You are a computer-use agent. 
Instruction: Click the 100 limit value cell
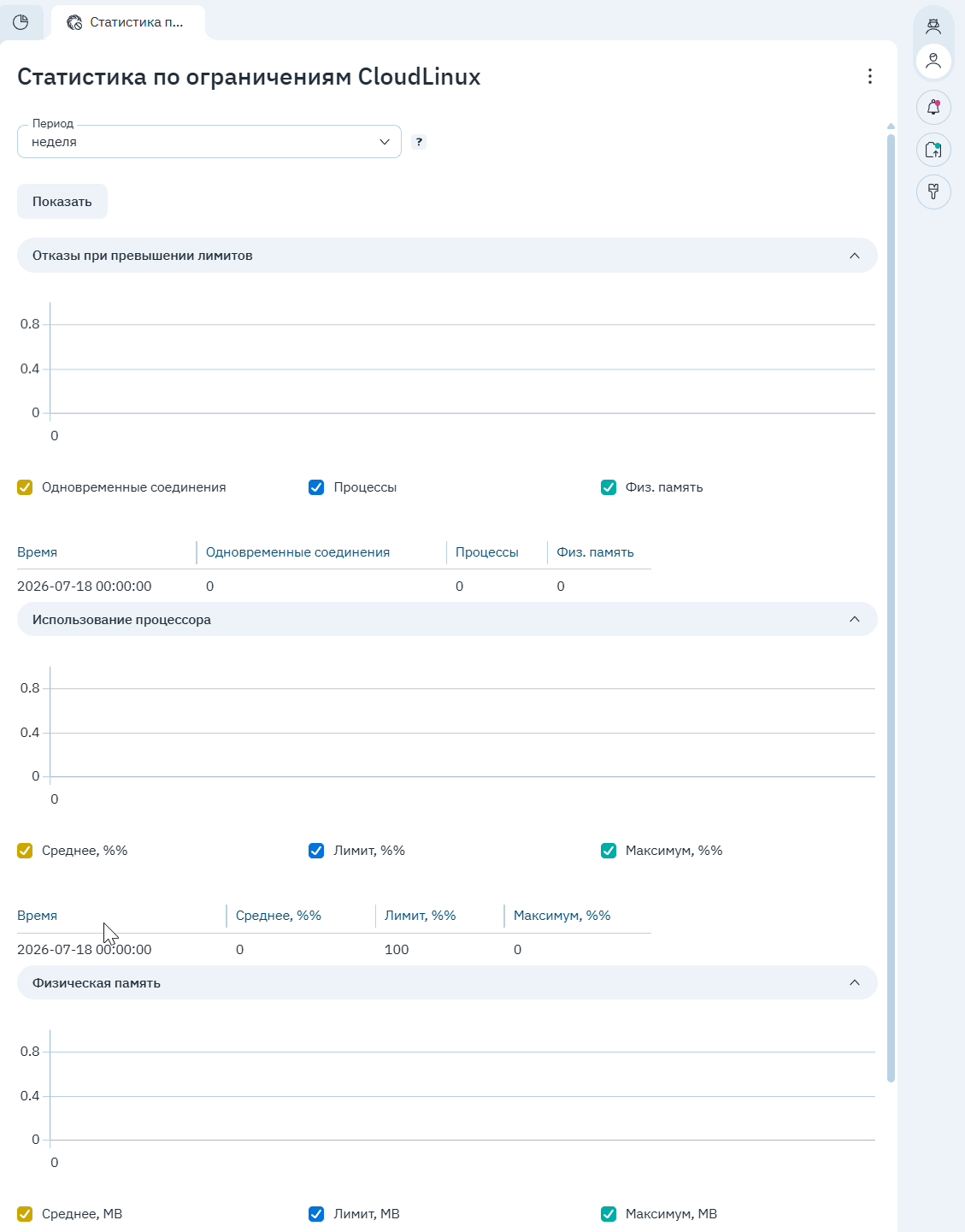[x=397, y=950]
